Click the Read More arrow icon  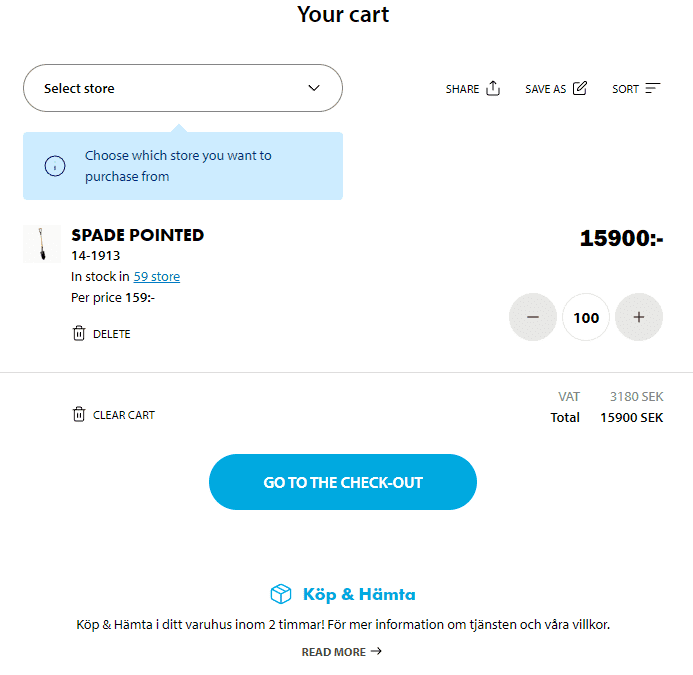tap(376, 651)
